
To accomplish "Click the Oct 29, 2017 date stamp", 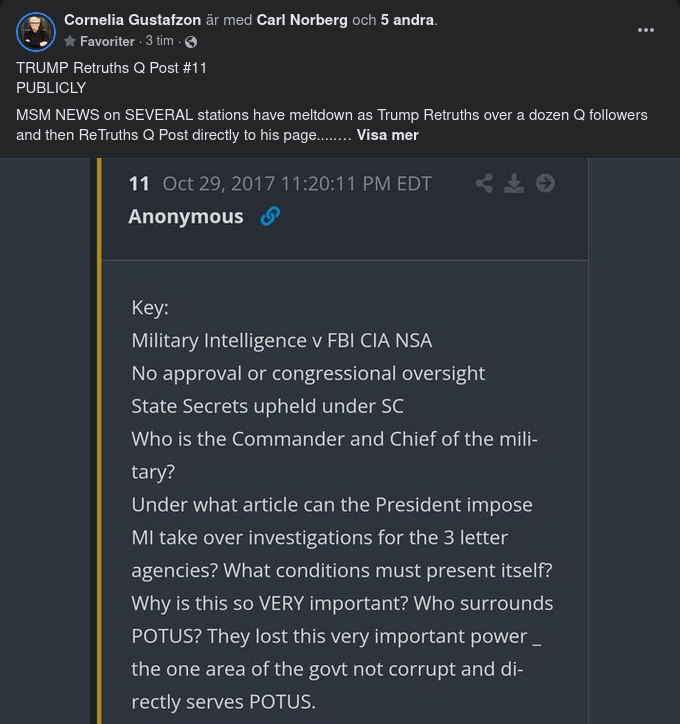I will coord(297,183).
